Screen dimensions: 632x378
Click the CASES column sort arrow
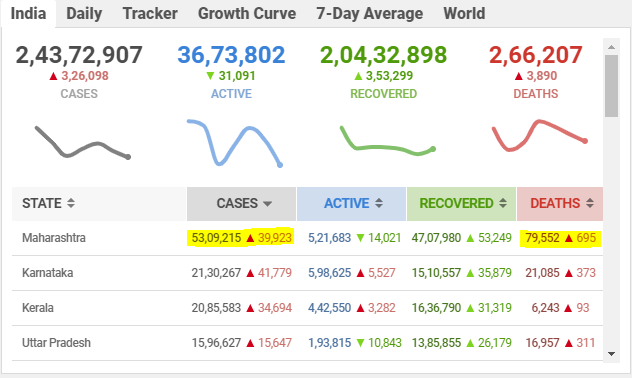click(x=267, y=204)
